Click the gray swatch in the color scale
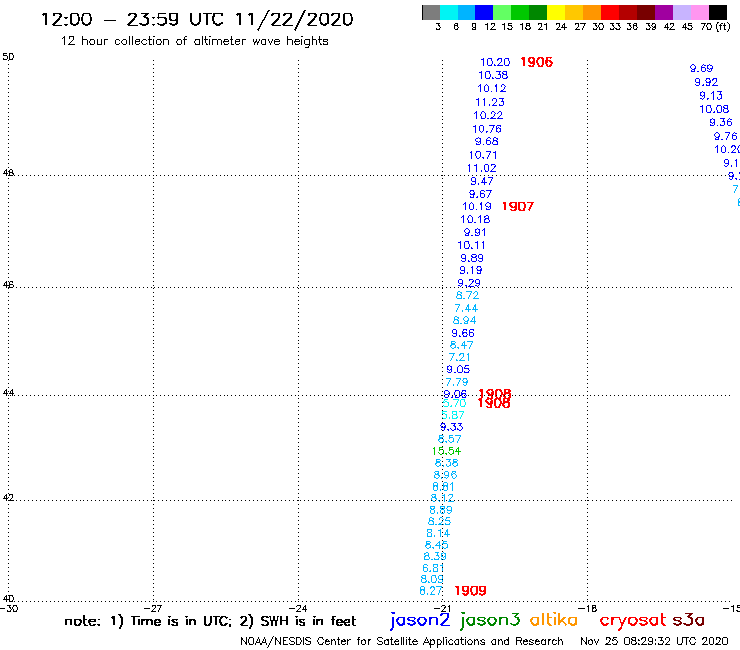Screen dimensions: 740x650 431,12
